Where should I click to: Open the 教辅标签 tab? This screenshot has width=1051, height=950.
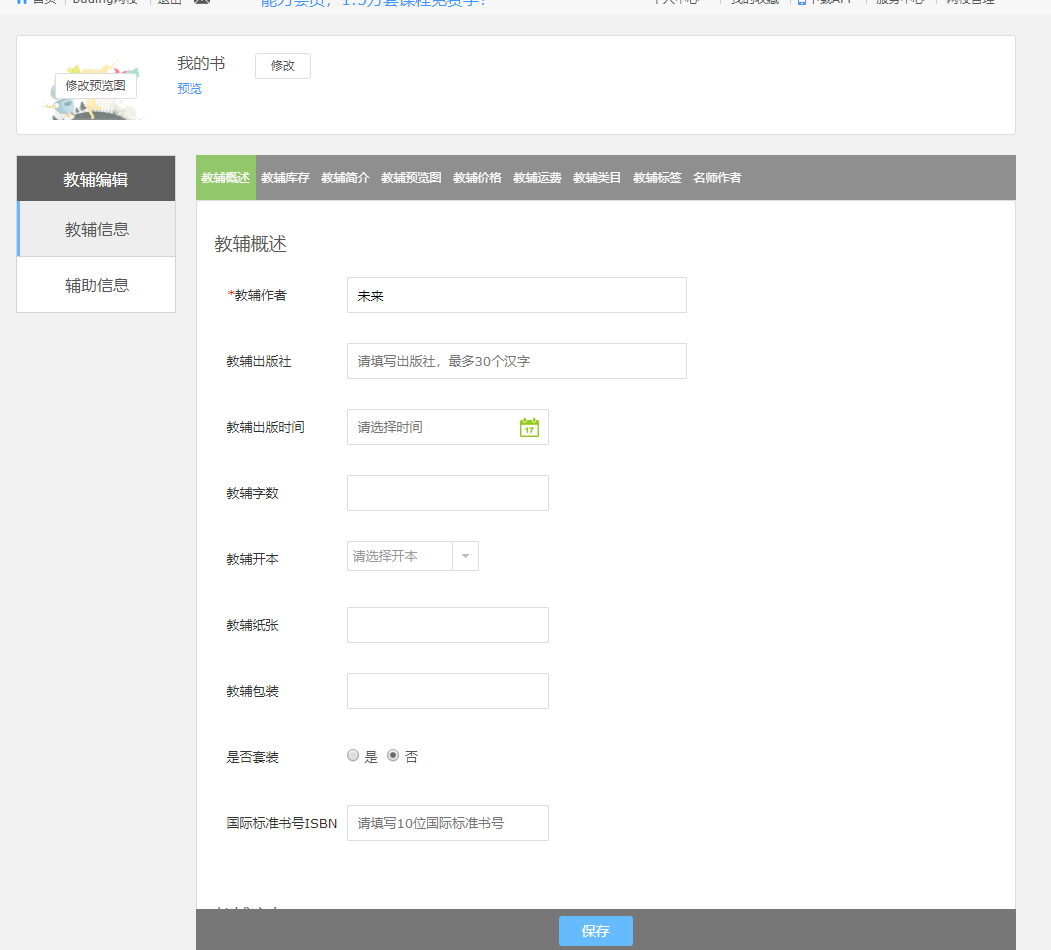(657, 178)
